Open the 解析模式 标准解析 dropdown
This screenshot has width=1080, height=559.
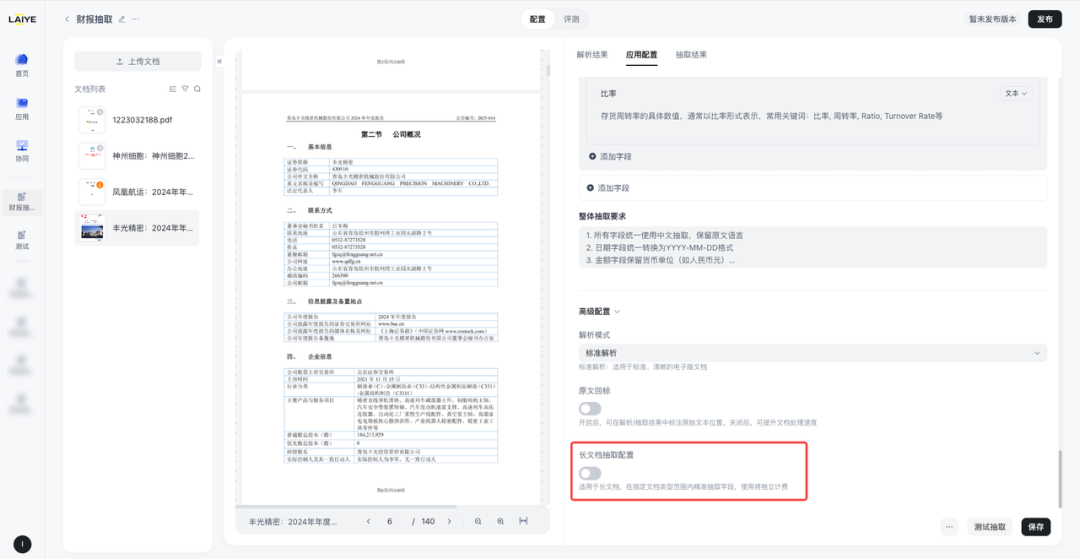point(812,353)
